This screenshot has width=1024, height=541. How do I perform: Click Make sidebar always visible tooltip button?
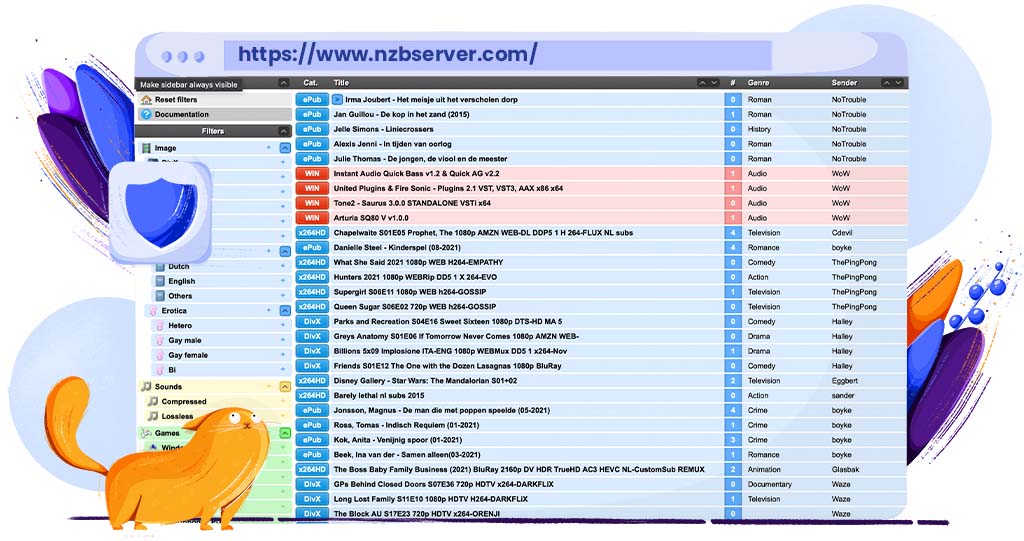[189, 84]
